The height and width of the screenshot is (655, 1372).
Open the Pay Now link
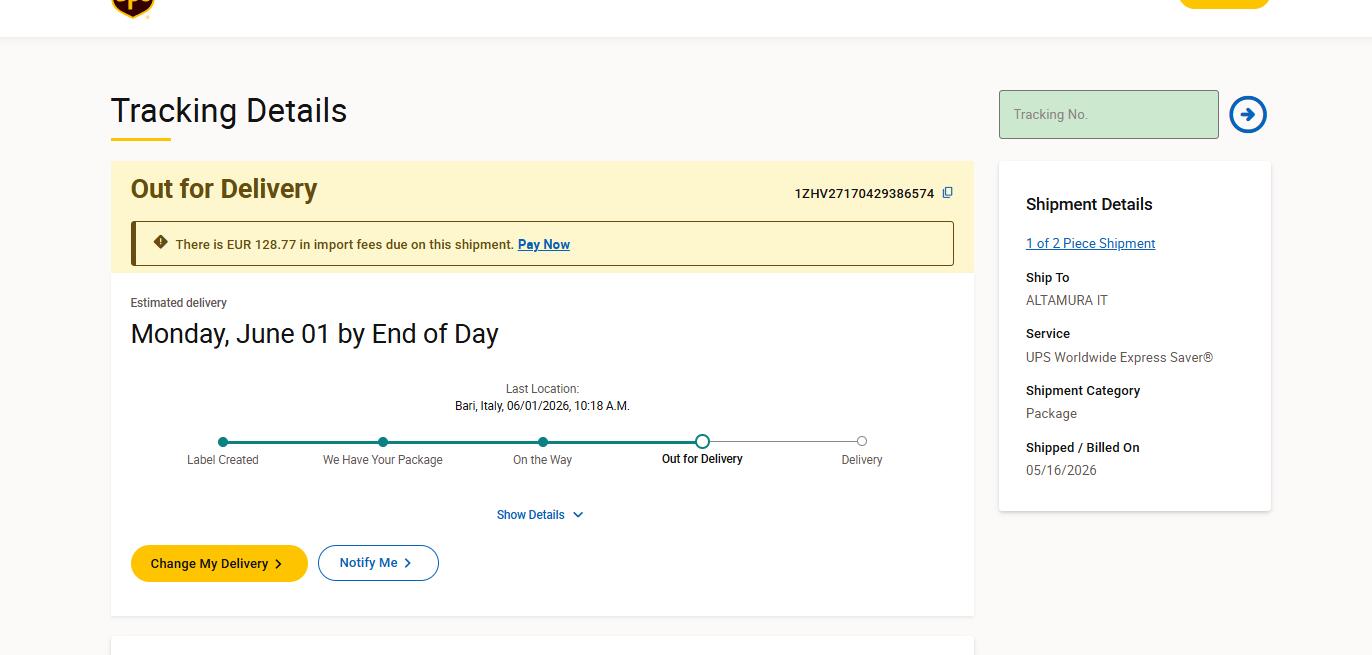(x=543, y=244)
